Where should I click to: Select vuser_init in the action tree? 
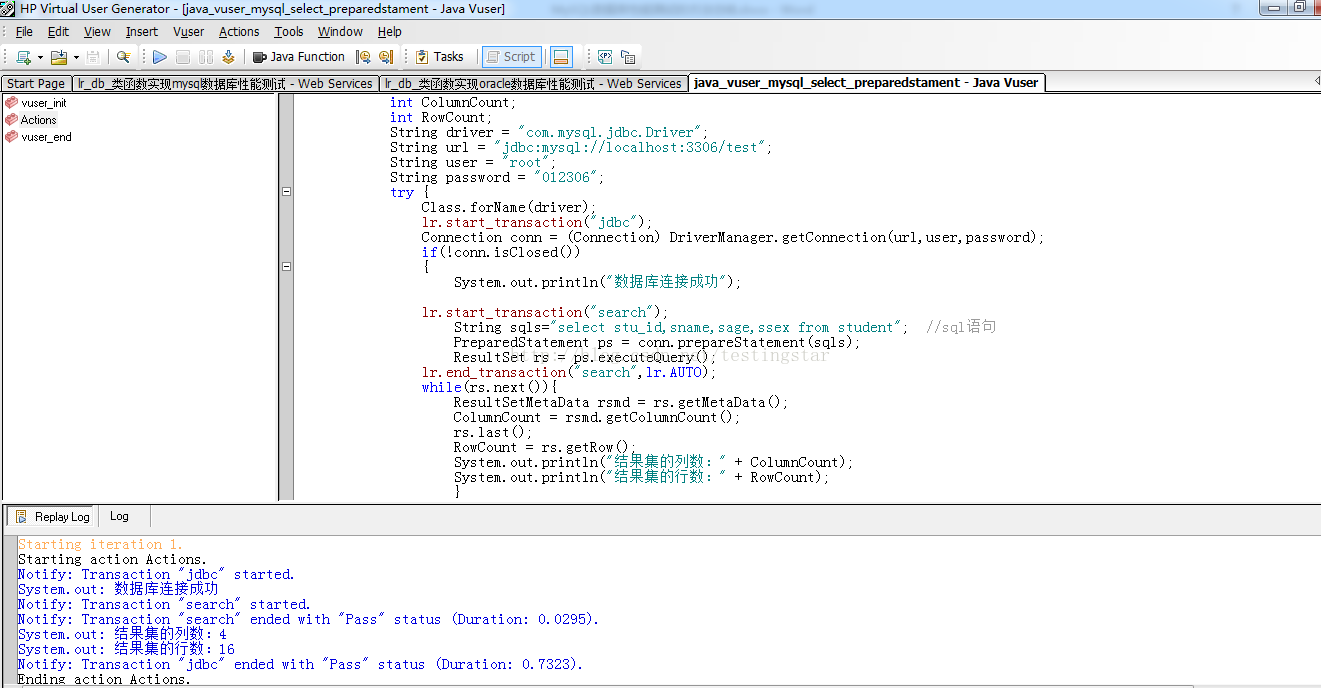(x=44, y=103)
